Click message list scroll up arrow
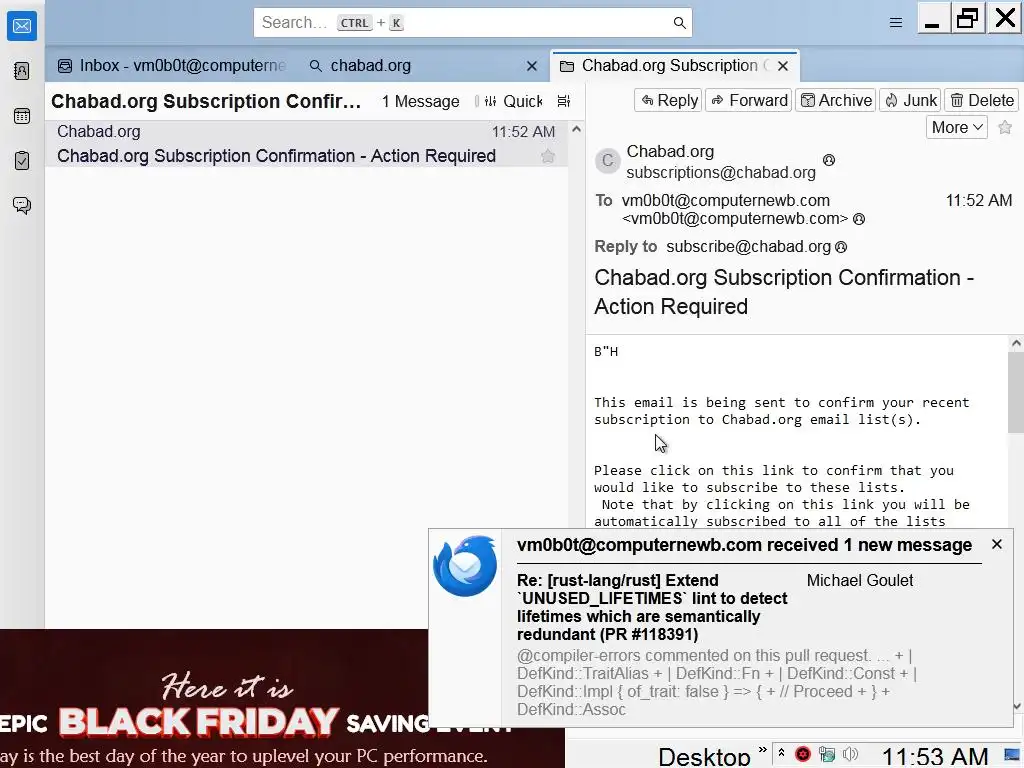Image resolution: width=1024 pixels, height=768 pixels. point(576,129)
